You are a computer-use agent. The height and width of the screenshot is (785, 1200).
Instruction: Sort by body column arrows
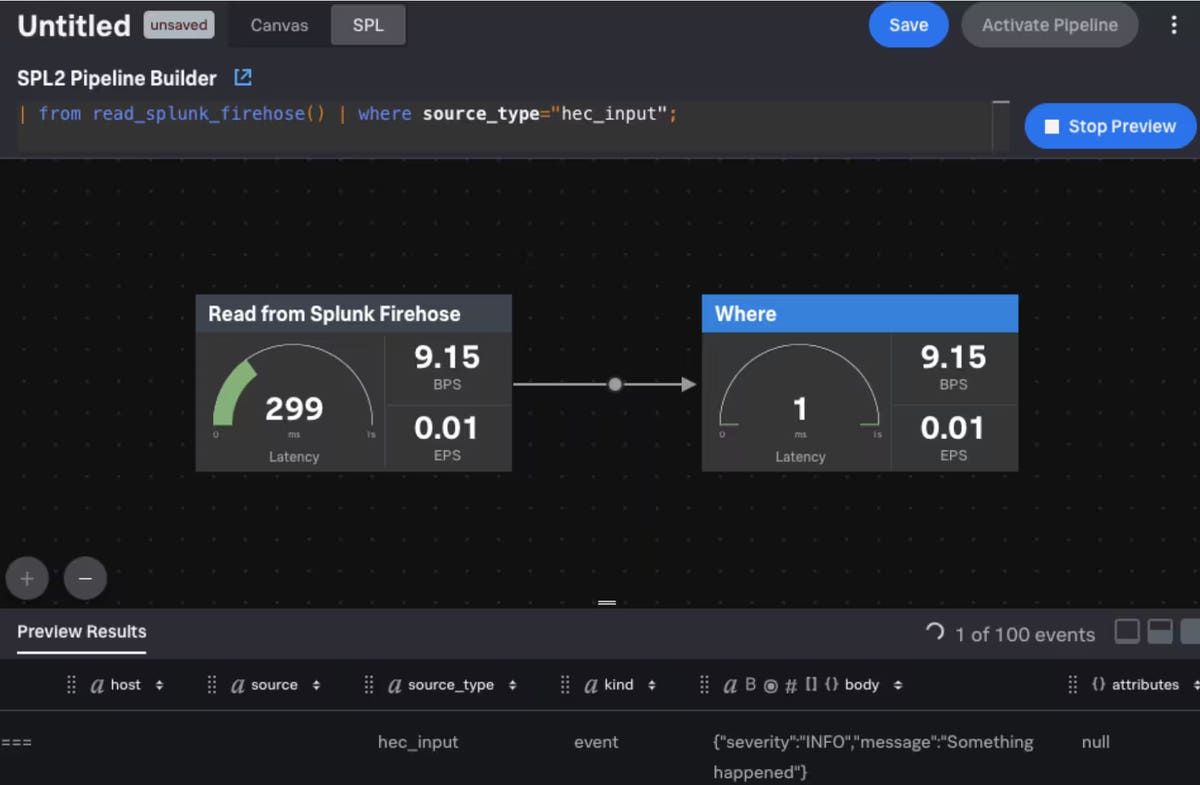coord(898,685)
